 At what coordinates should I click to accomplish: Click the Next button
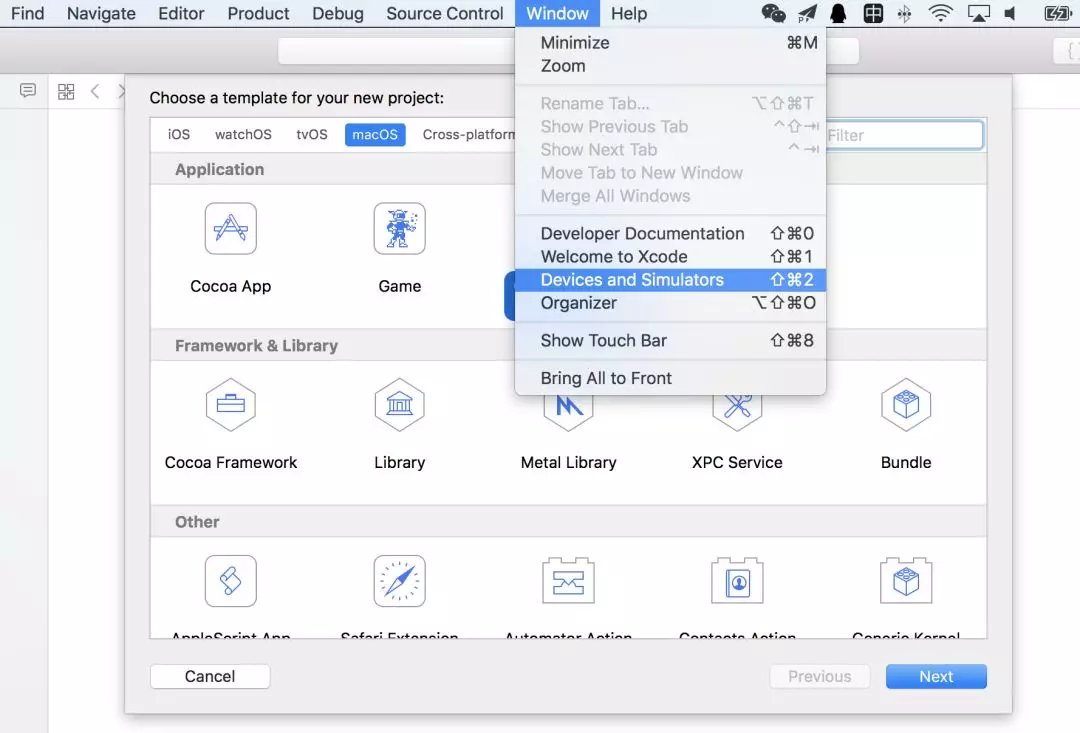click(x=936, y=677)
